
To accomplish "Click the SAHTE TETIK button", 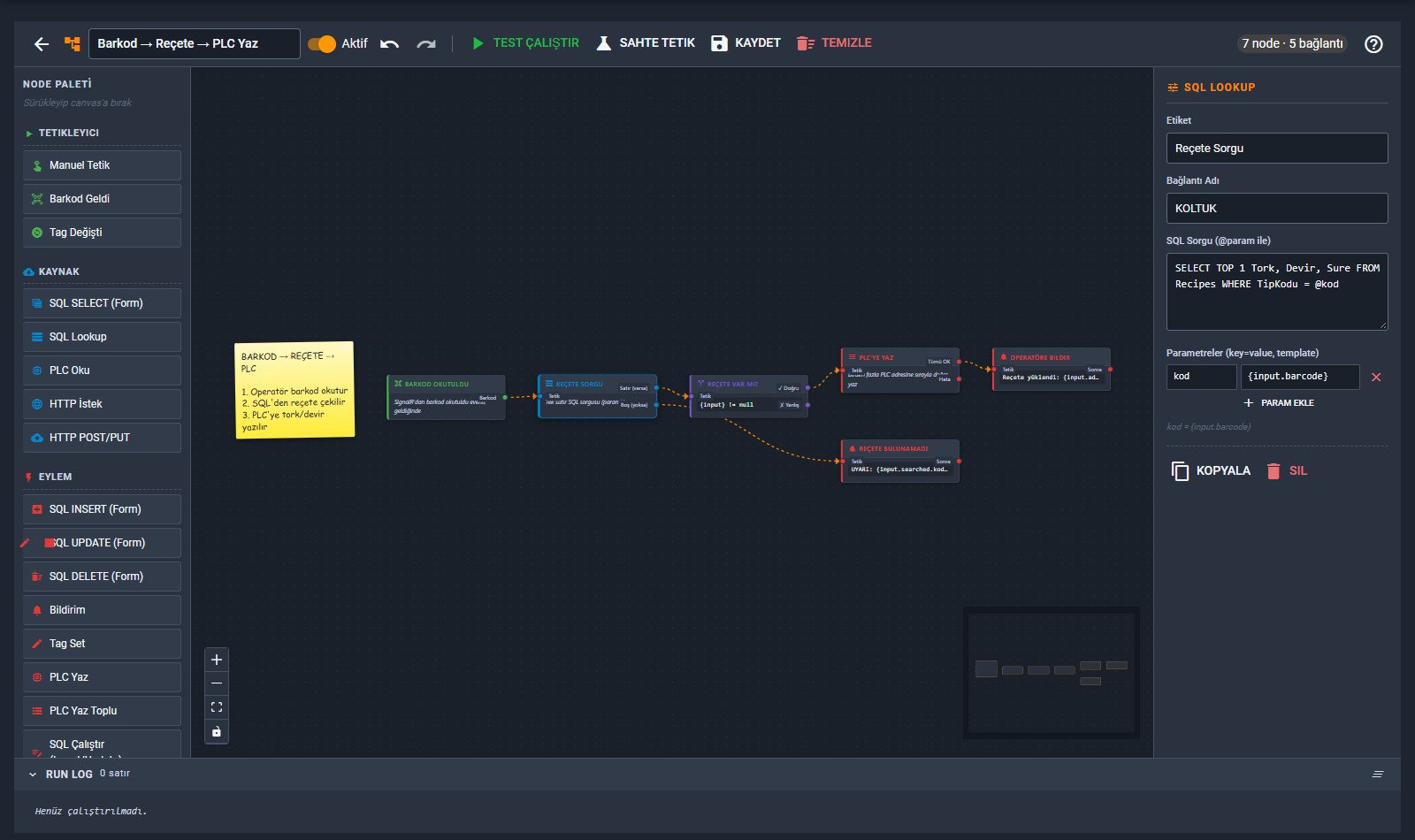I will (646, 42).
